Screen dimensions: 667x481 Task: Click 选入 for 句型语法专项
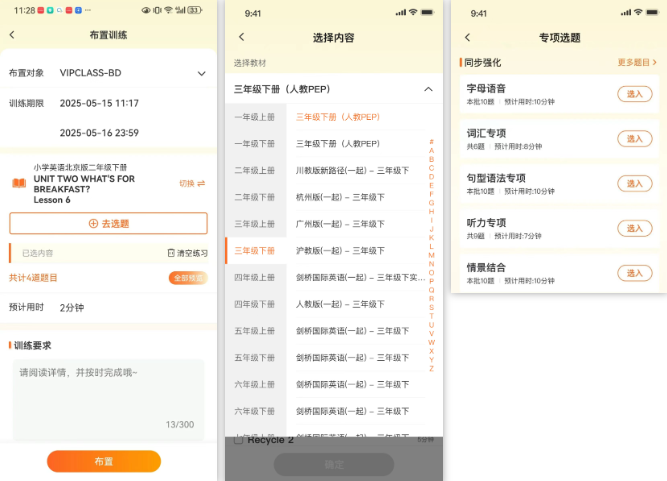coord(635,184)
